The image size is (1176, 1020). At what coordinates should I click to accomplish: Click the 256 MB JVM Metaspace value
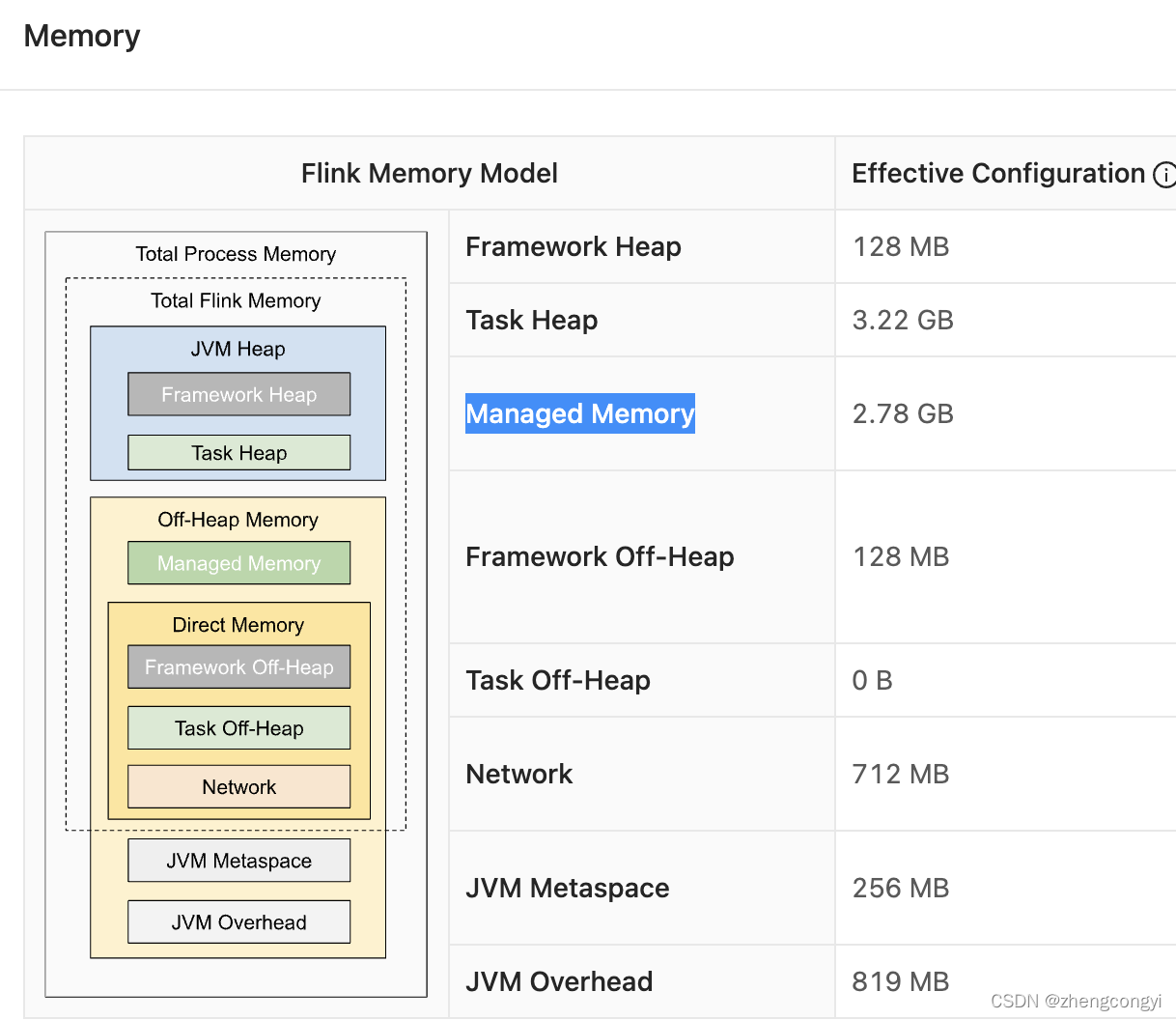(x=901, y=889)
